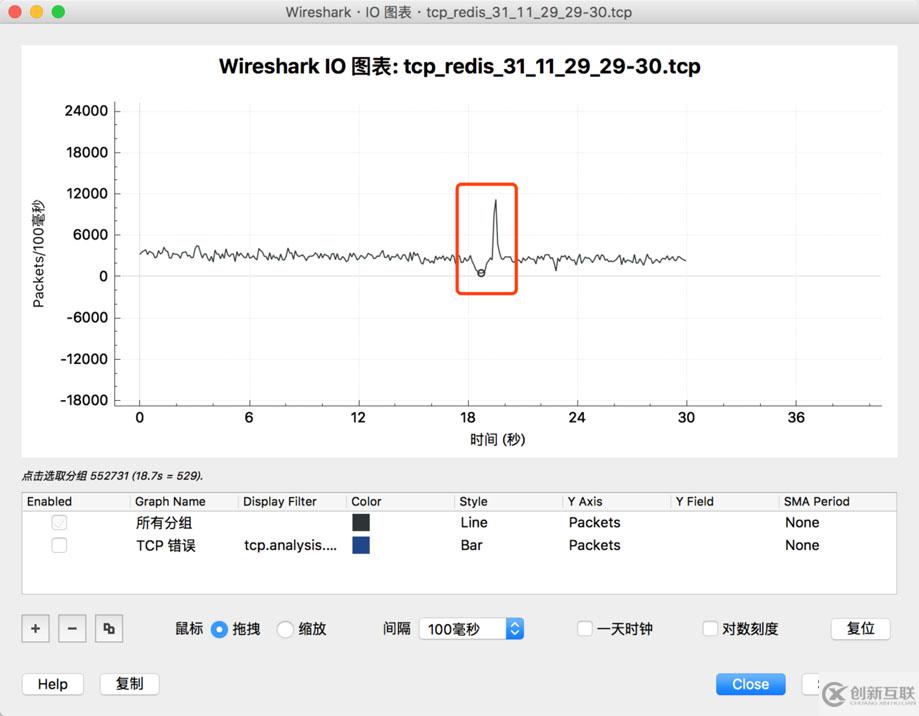Click the Packets/100毫秒 y-axis label
Image resolution: width=919 pixels, height=716 pixels.
tap(38, 254)
